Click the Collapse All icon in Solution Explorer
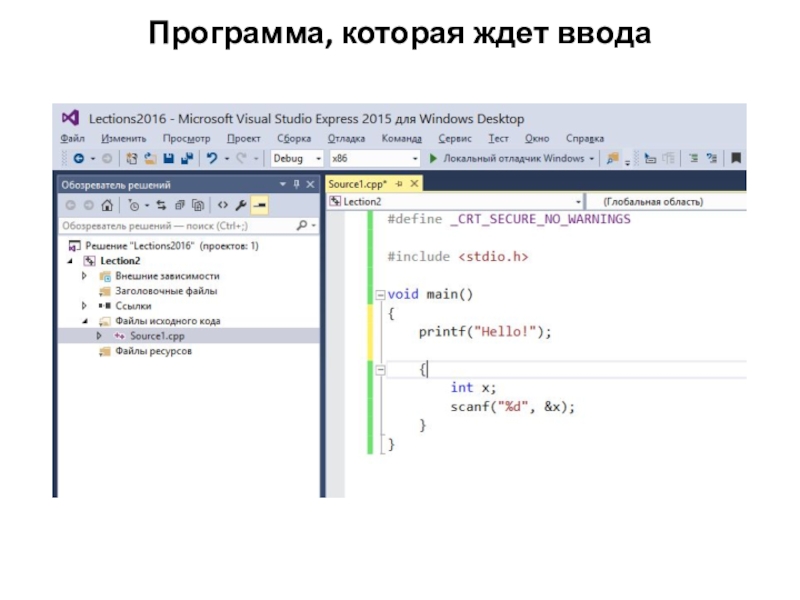This screenshot has width=800, height=600. pyautogui.click(x=181, y=205)
